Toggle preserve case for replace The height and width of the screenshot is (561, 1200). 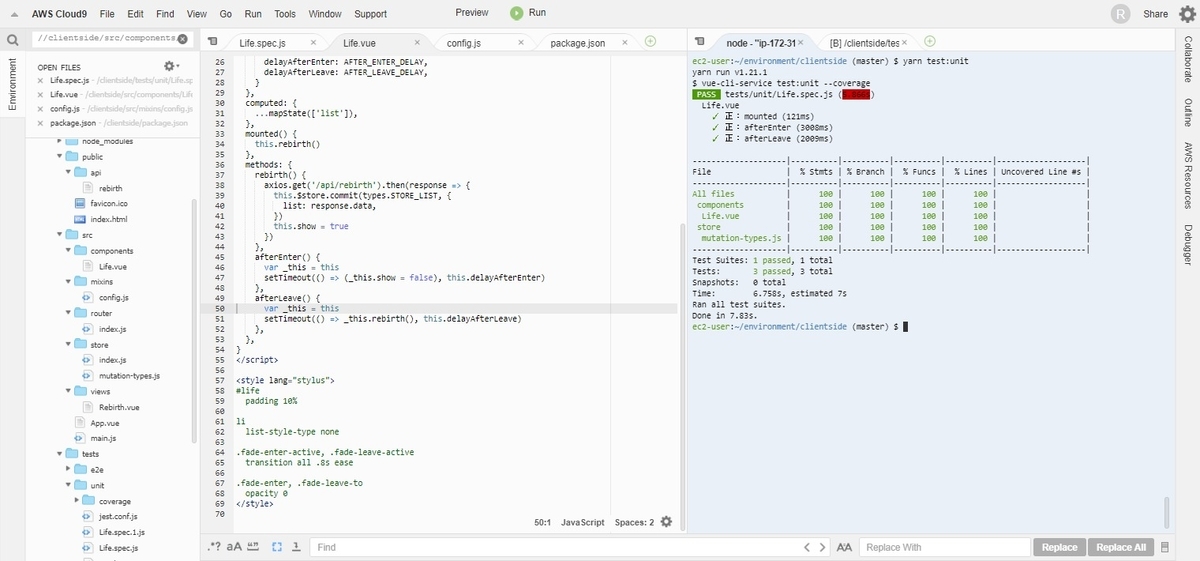(845, 547)
